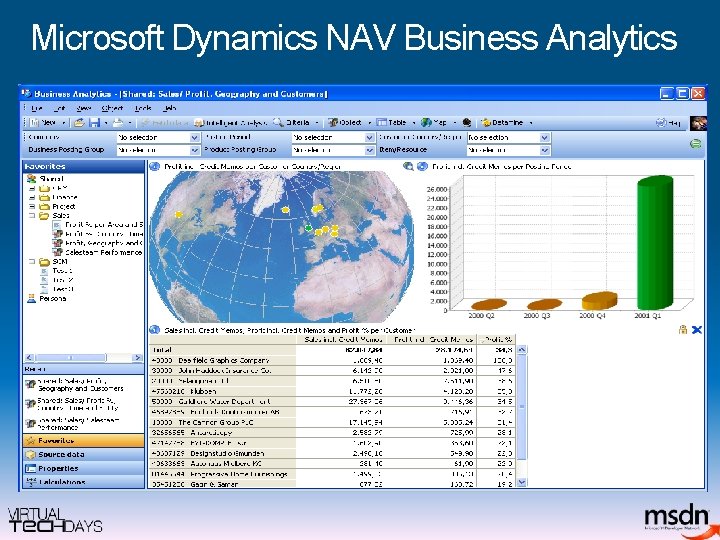Open the Customer Country/Region dropdown
The height and width of the screenshot is (540, 720).
(545, 137)
